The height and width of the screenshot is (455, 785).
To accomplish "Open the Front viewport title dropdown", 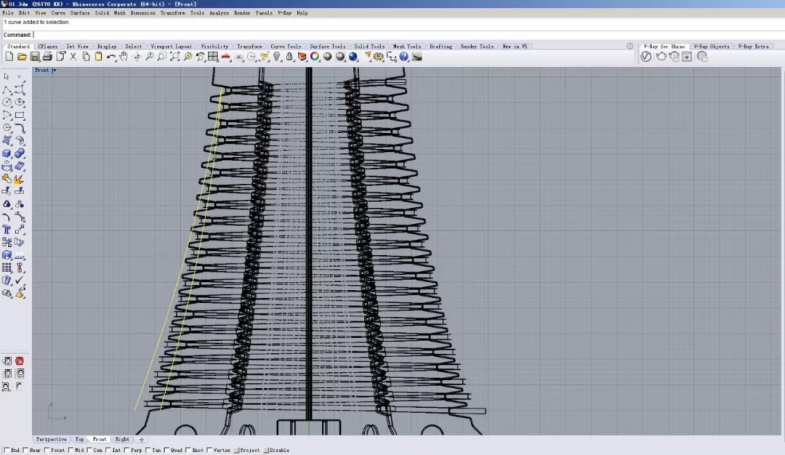I will (45, 71).
